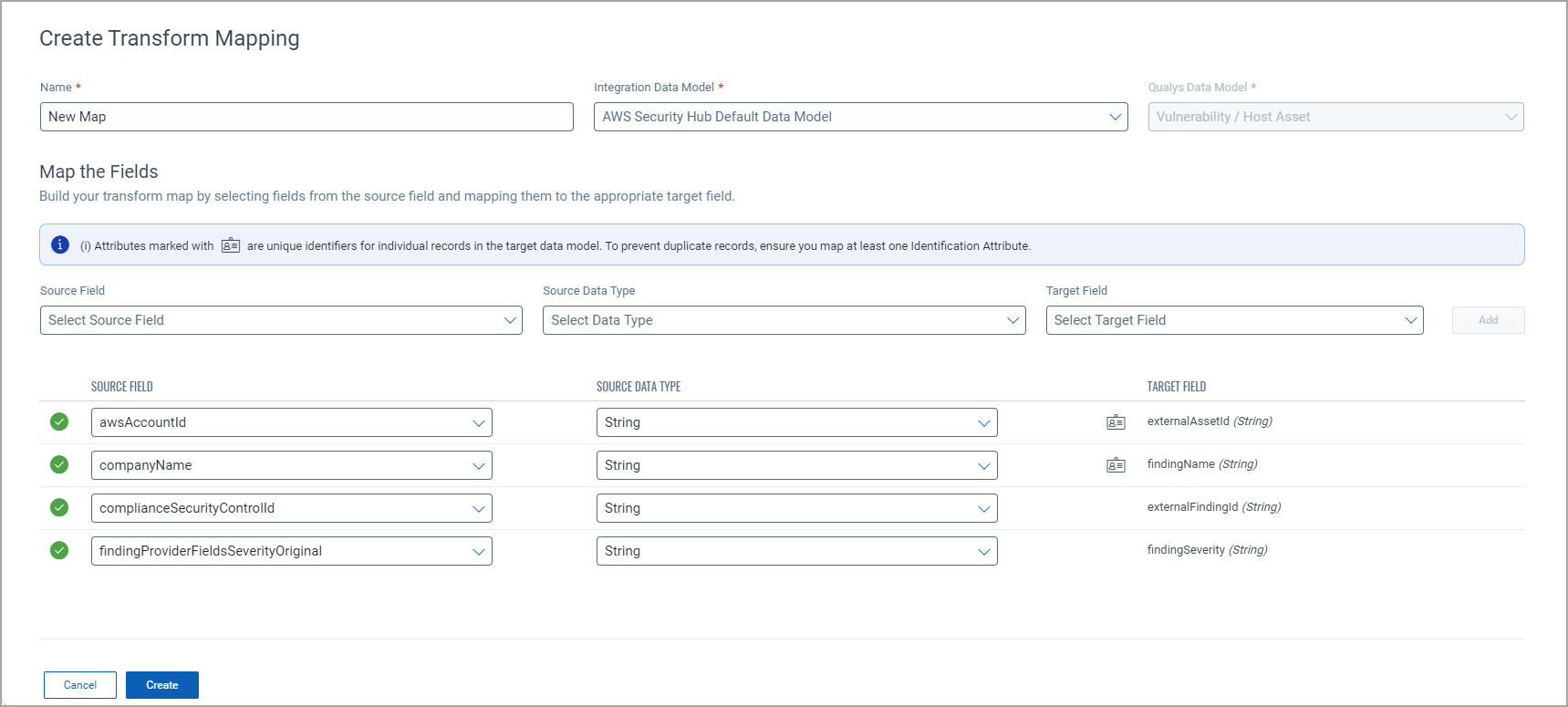This screenshot has height=707, width=1568.
Task: Click green checkmark for complianceSecurityControlId row
Action: [59, 507]
